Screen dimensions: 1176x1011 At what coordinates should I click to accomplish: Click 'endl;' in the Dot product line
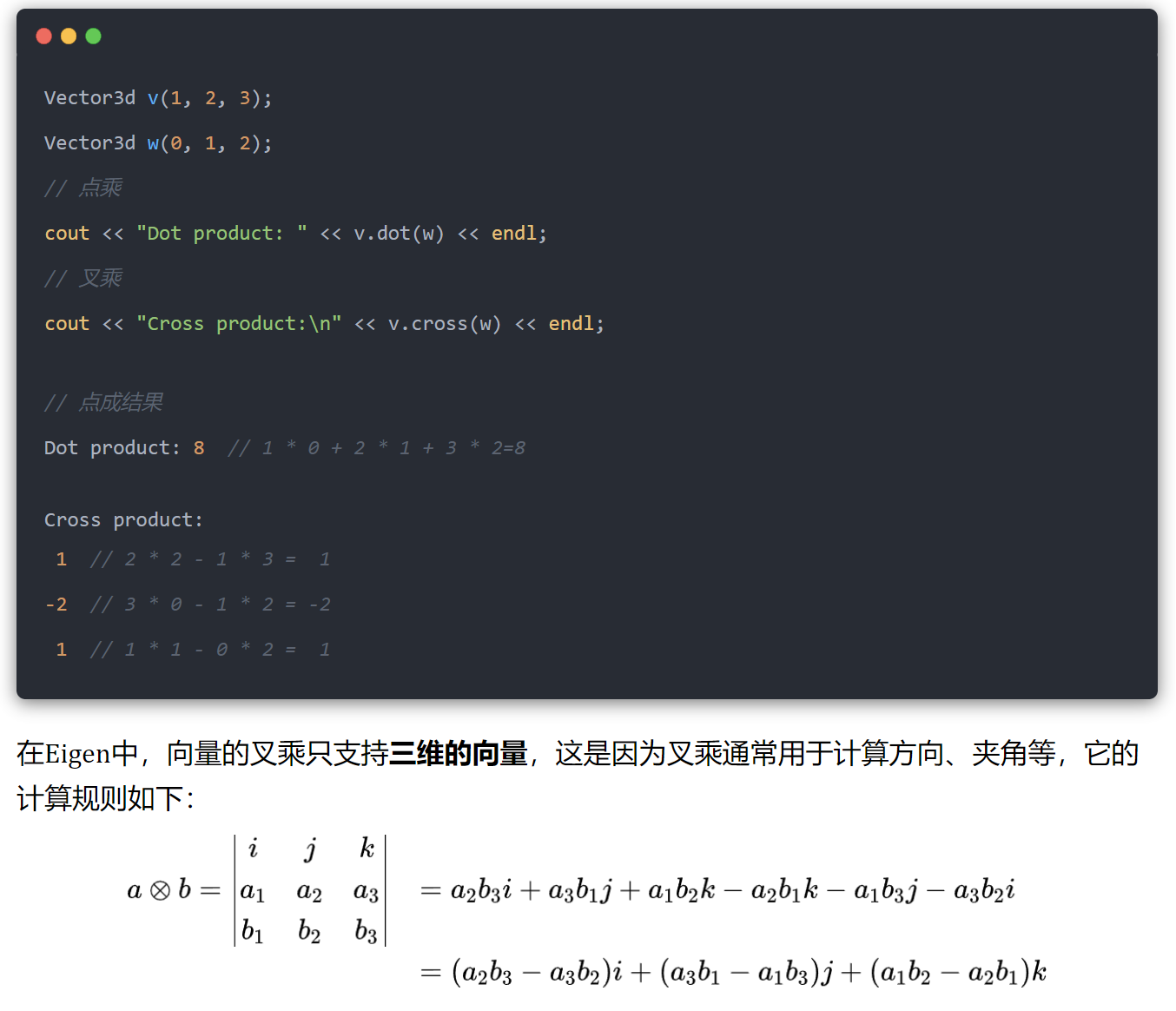click(x=519, y=234)
